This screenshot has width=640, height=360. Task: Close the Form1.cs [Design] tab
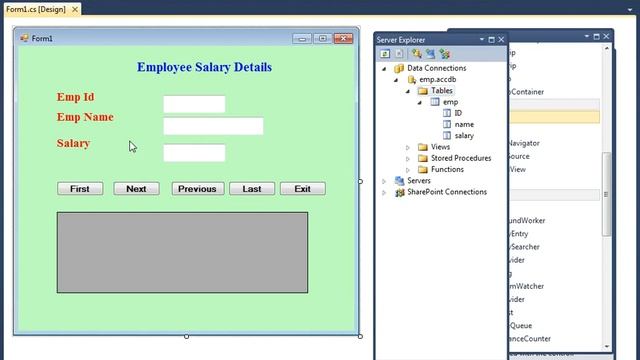[x=75, y=9]
